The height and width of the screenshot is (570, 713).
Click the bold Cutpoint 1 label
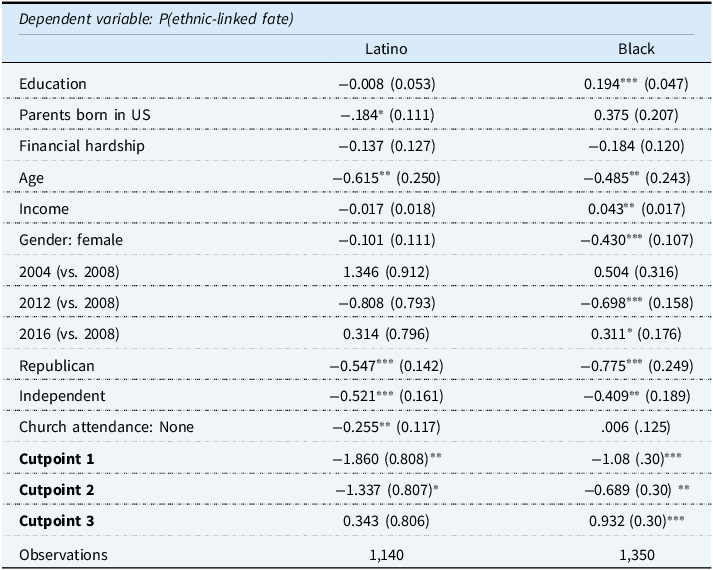click(x=56, y=459)
